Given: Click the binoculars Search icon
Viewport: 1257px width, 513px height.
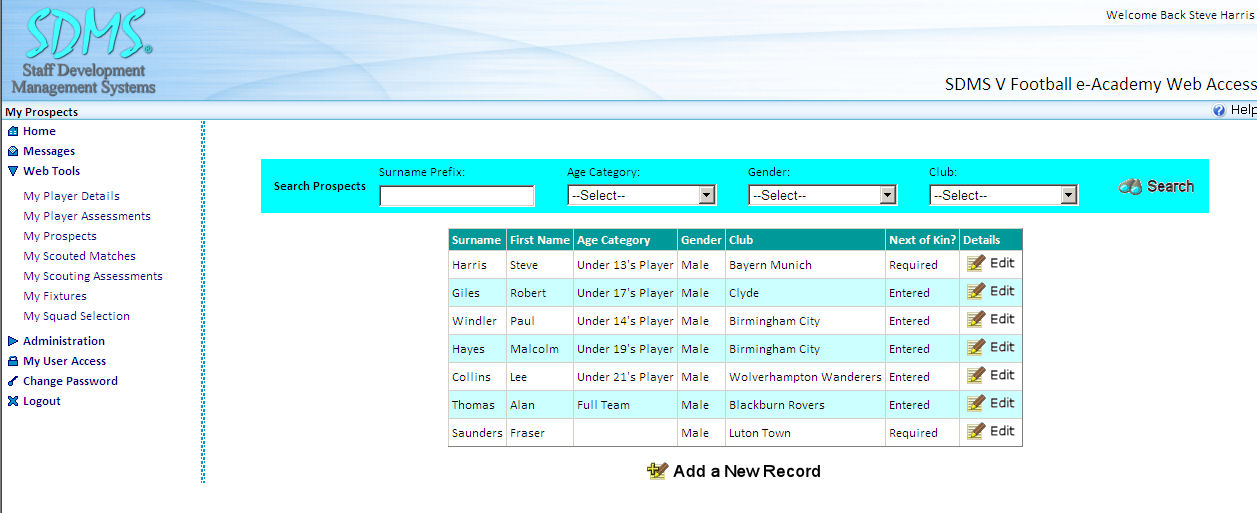Looking at the screenshot, I should [1130, 186].
